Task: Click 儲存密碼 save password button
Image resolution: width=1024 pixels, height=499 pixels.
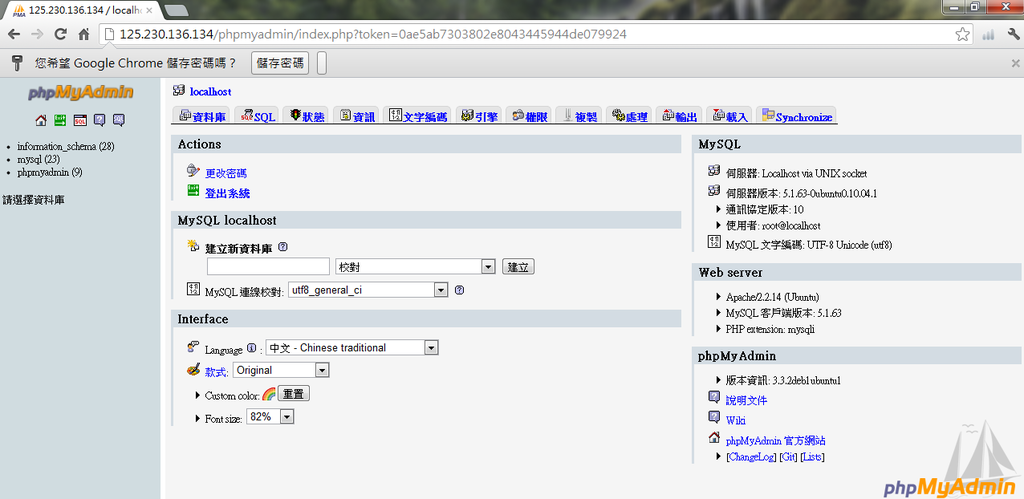Action: point(280,63)
